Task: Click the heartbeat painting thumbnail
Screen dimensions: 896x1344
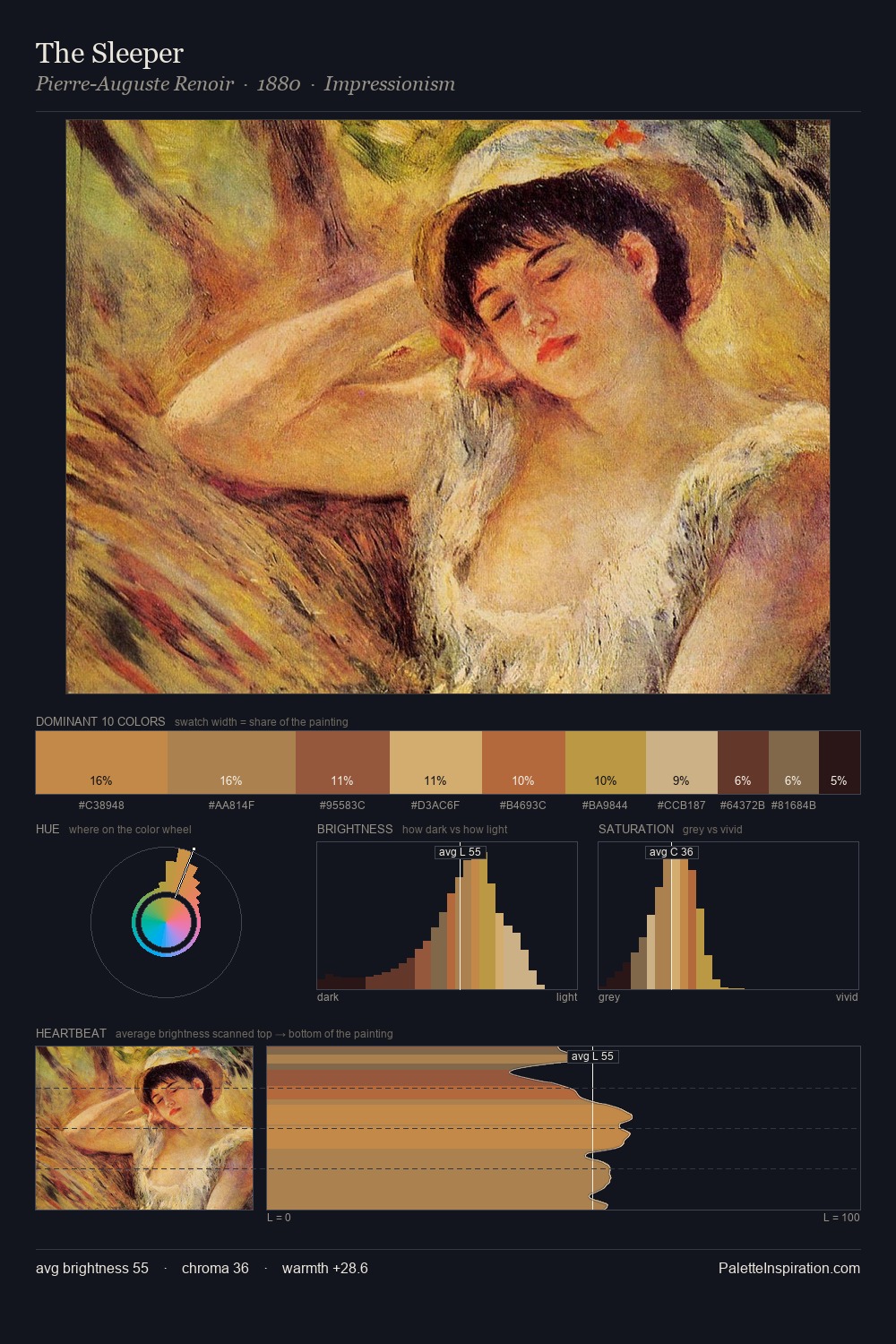Action: point(144,1128)
